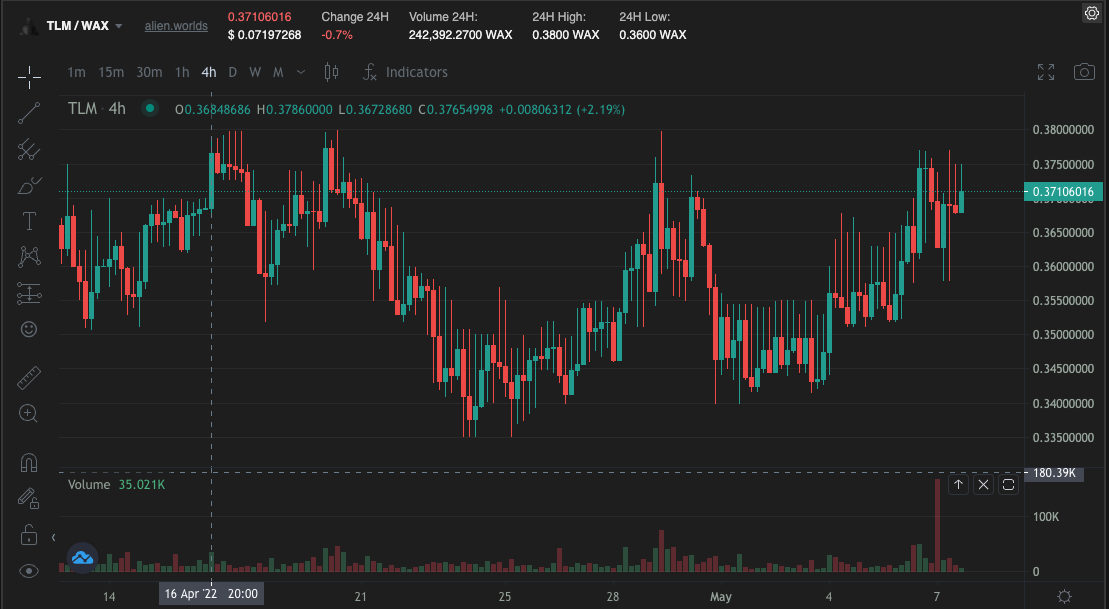This screenshot has width=1109, height=609.
Task: Switch to 1m timeframe
Action: pyautogui.click(x=76, y=72)
